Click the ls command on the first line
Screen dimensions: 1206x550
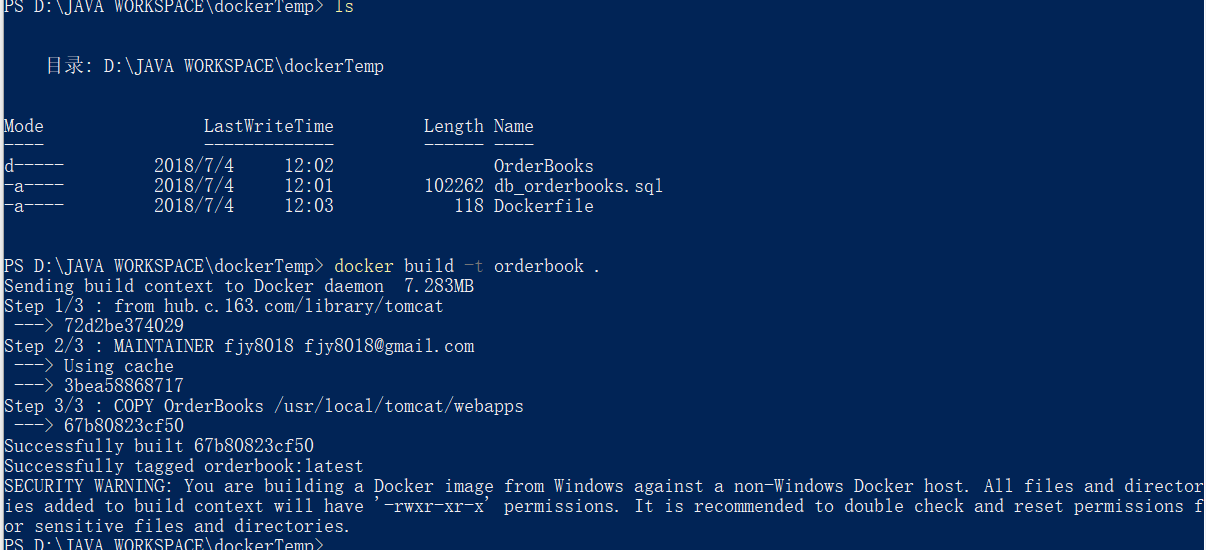click(x=344, y=7)
